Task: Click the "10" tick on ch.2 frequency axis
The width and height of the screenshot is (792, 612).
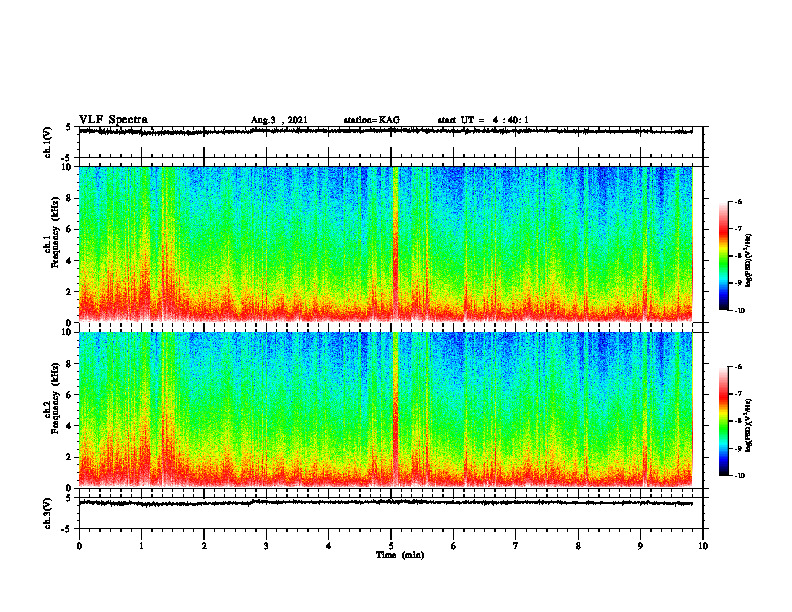Action: (67, 332)
